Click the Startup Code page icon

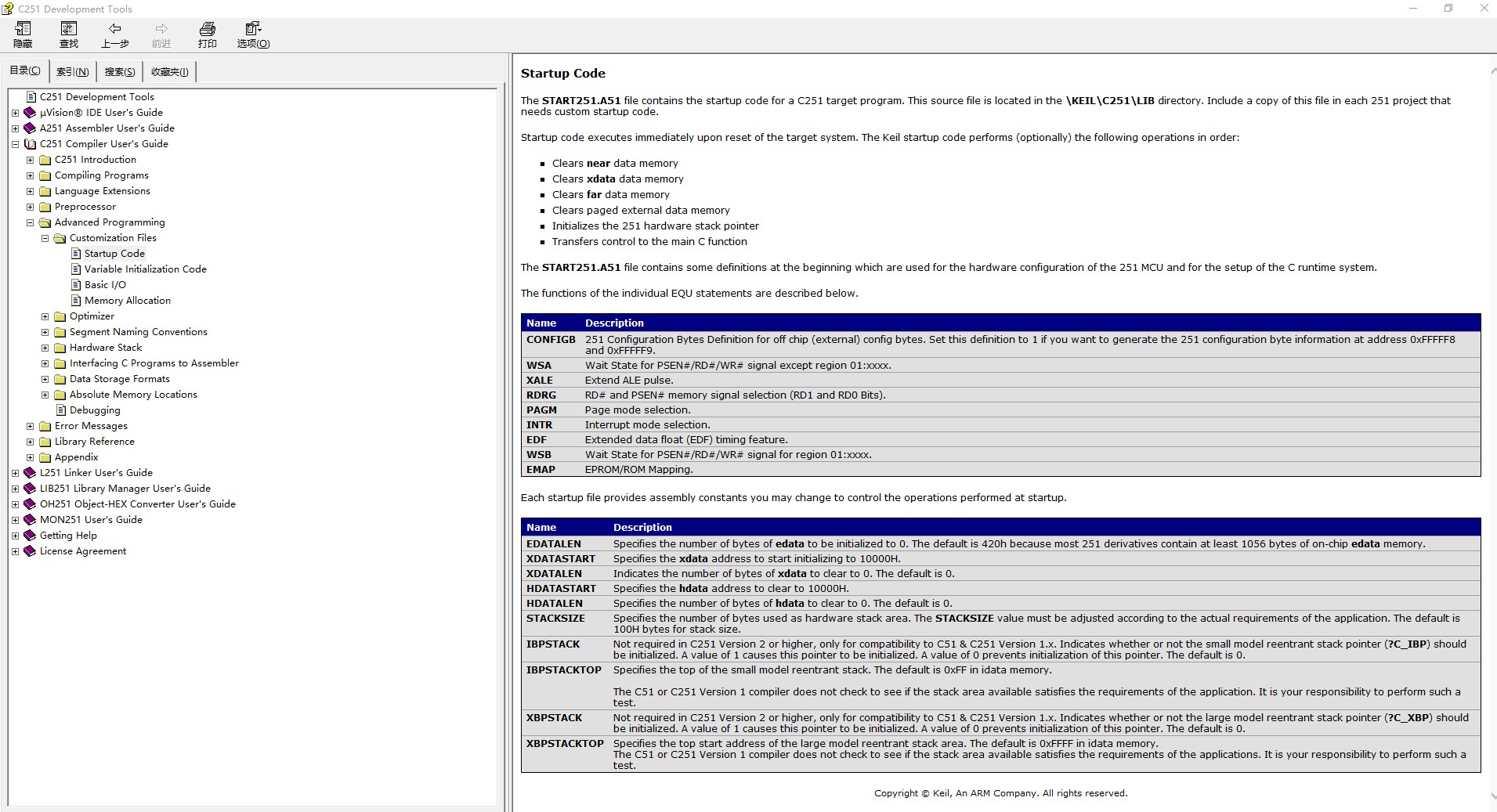click(76, 254)
